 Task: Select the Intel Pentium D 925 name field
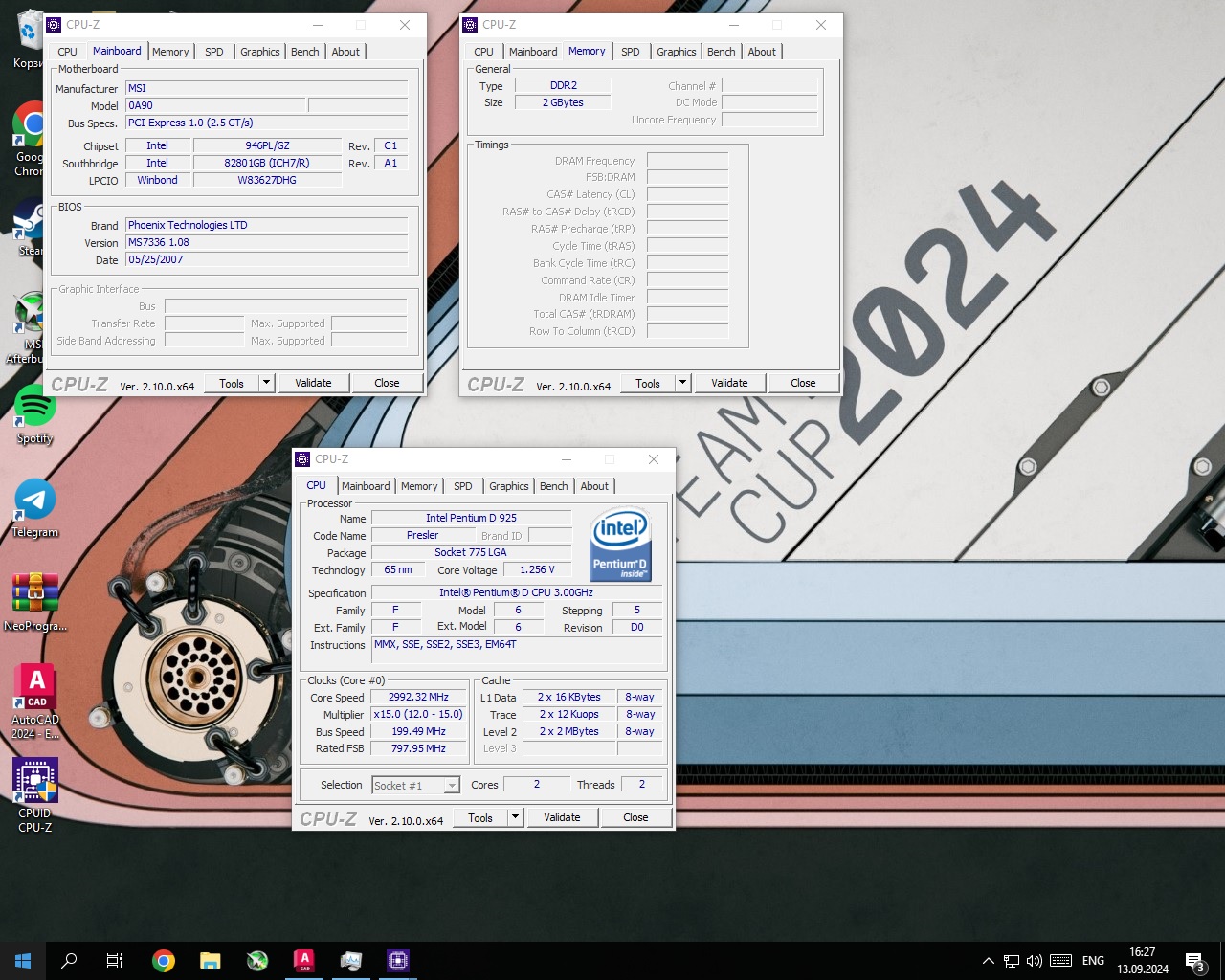pyautogui.click(x=471, y=518)
